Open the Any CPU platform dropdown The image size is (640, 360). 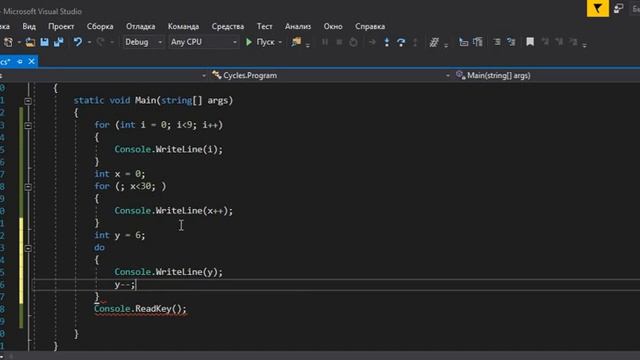(203, 42)
